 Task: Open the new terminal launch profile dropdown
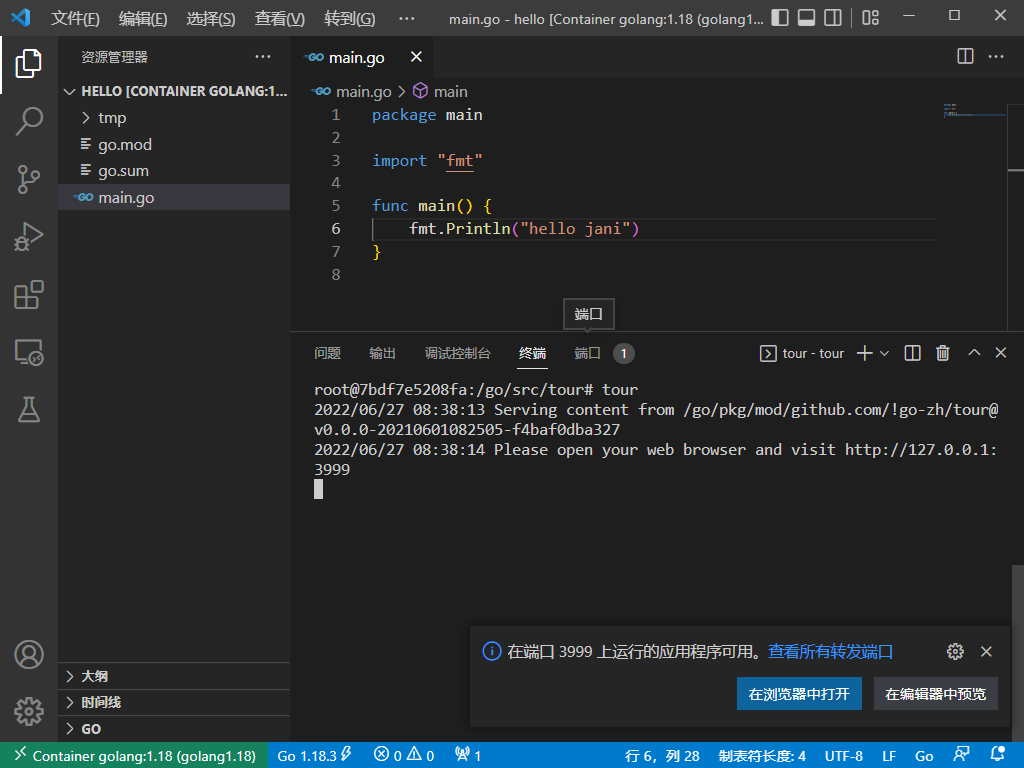(884, 353)
